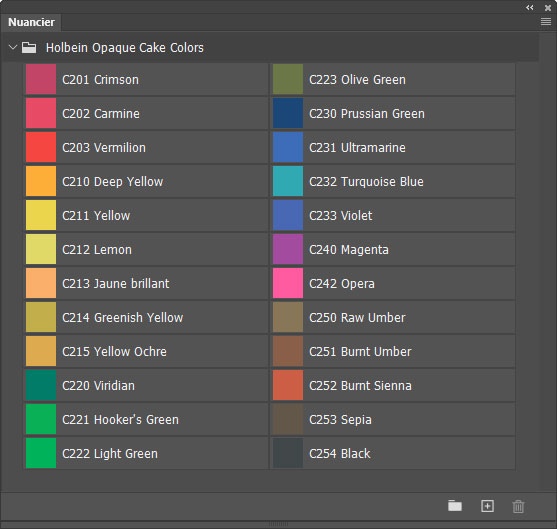Click the C220 Viridian color square

pyautogui.click(x=41, y=385)
